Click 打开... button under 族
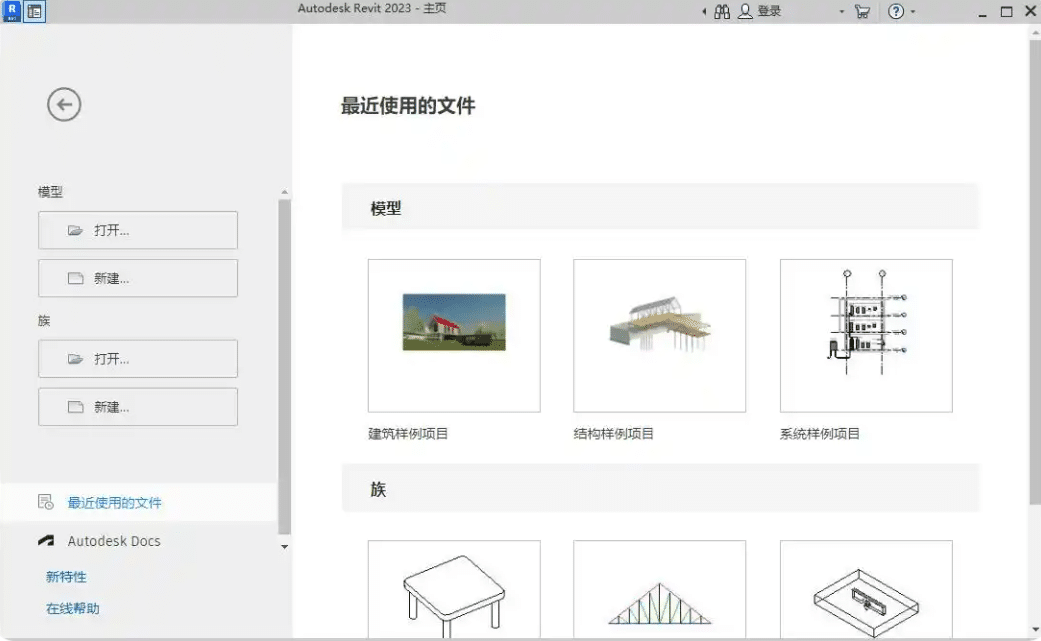Screen dimensions: 1041x641 coord(138,359)
